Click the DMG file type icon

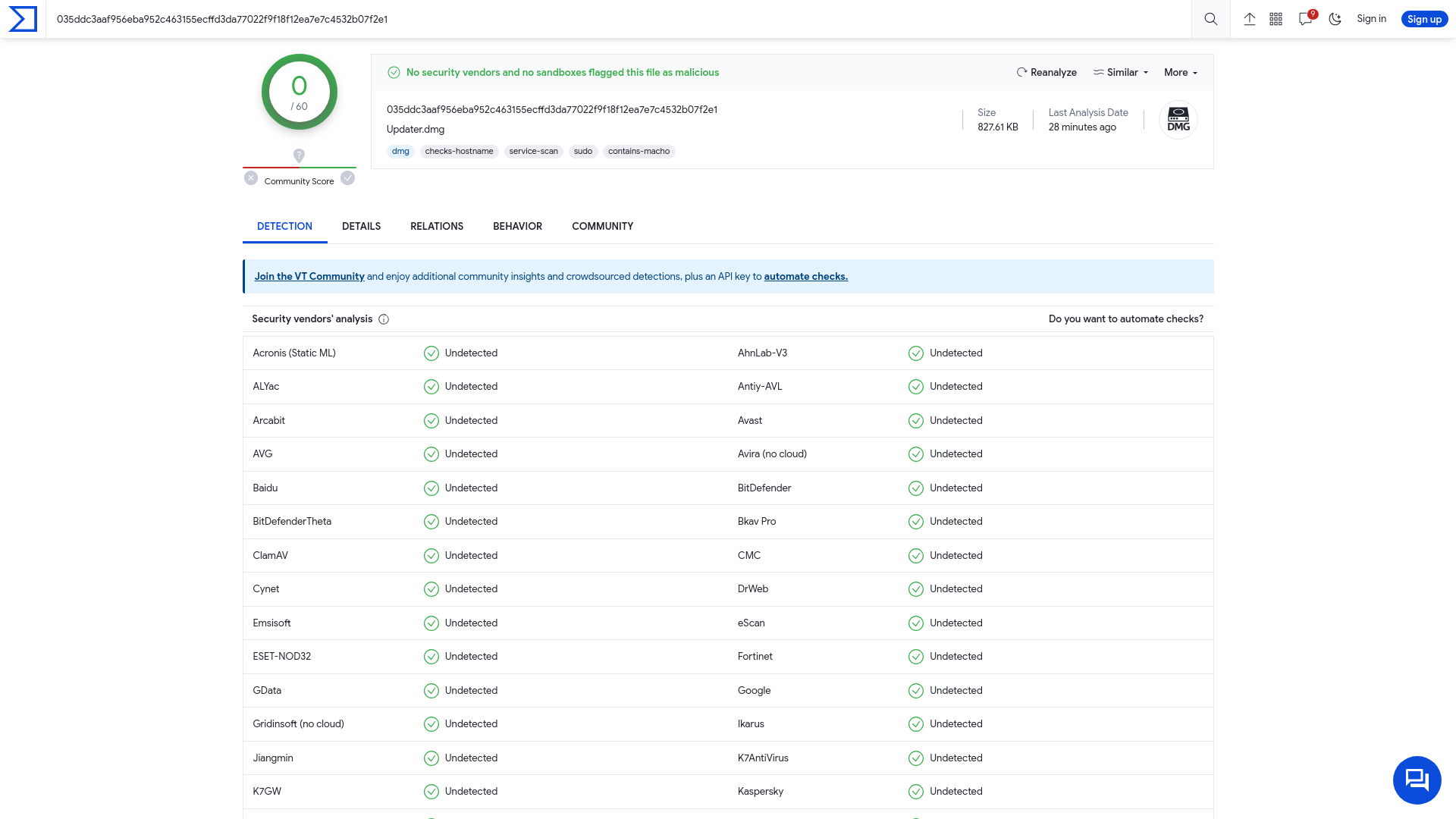[x=1178, y=119]
